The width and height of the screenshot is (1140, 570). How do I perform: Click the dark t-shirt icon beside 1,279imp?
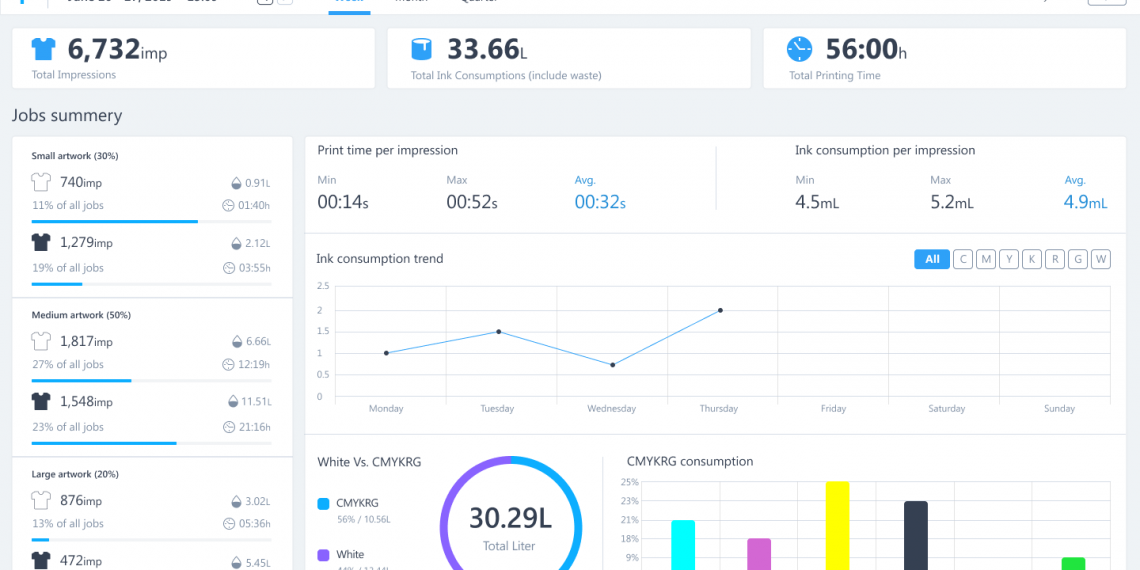click(41, 242)
